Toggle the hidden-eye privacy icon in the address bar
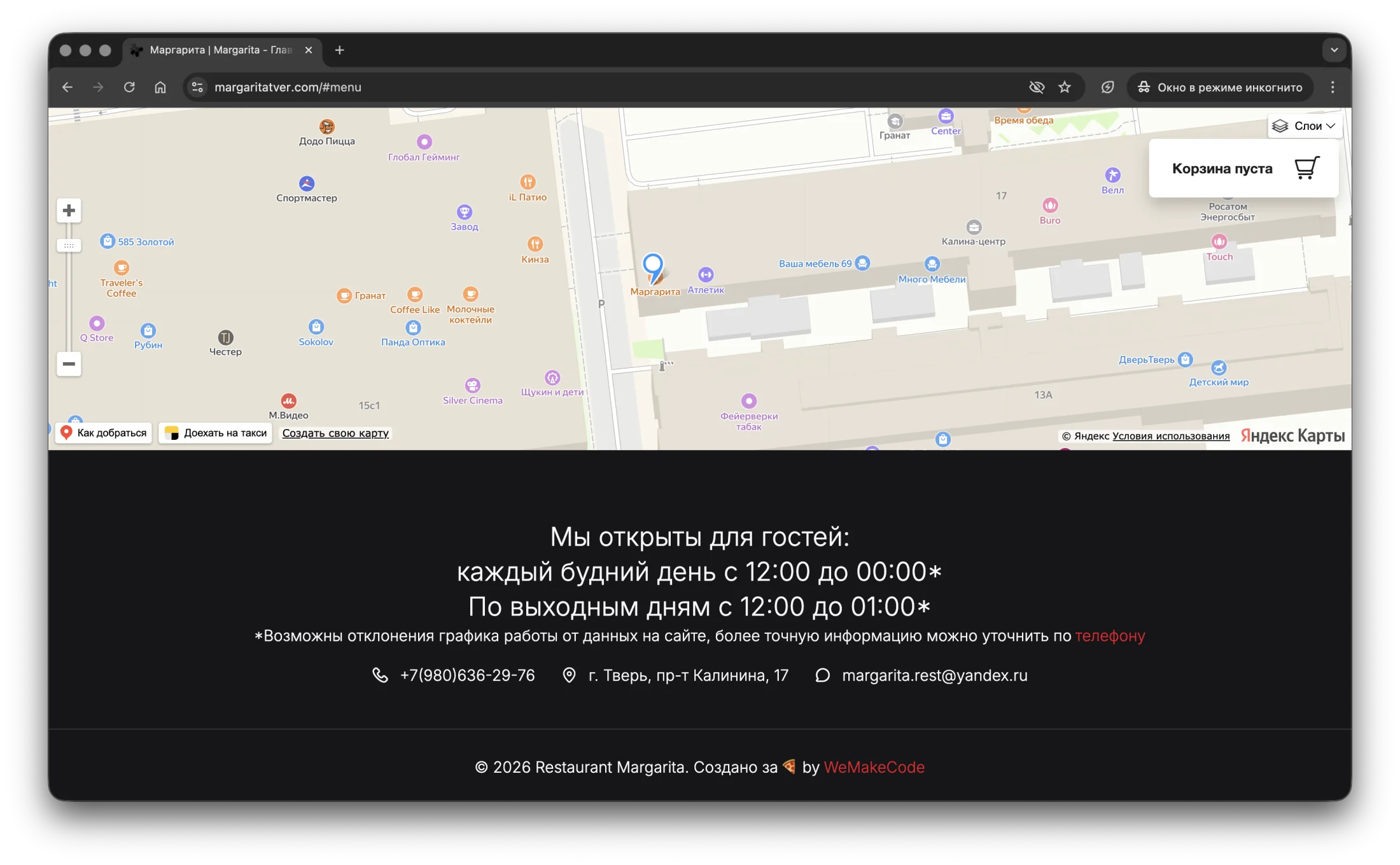 coord(1037,87)
